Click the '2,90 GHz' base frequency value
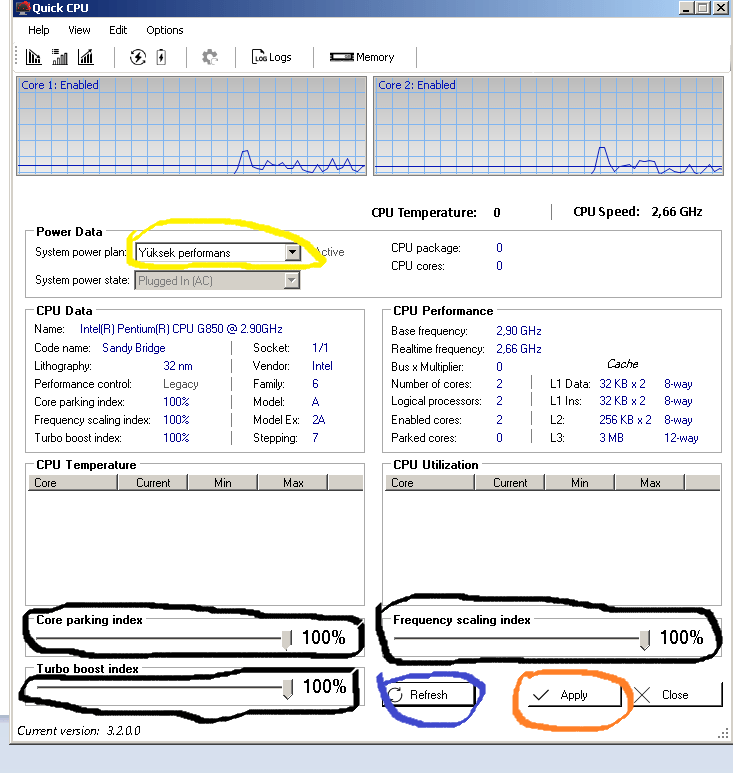The image size is (733, 773). click(x=519, y=331)
